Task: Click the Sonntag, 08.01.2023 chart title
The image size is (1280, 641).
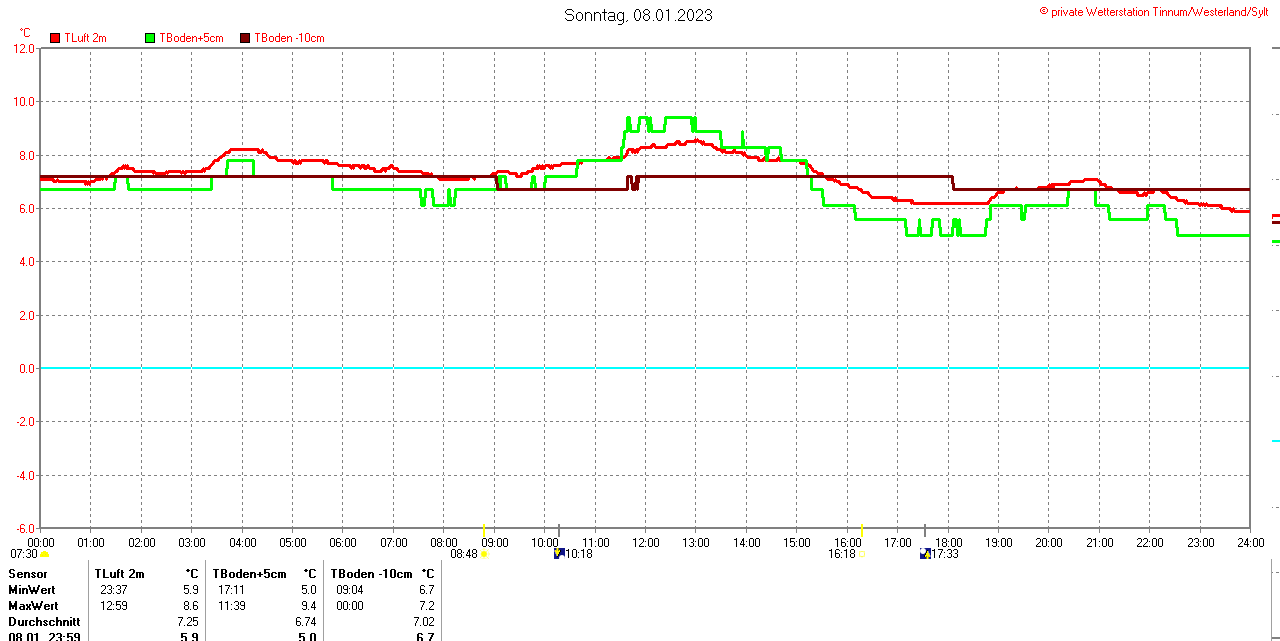Action: coord(638,15)
